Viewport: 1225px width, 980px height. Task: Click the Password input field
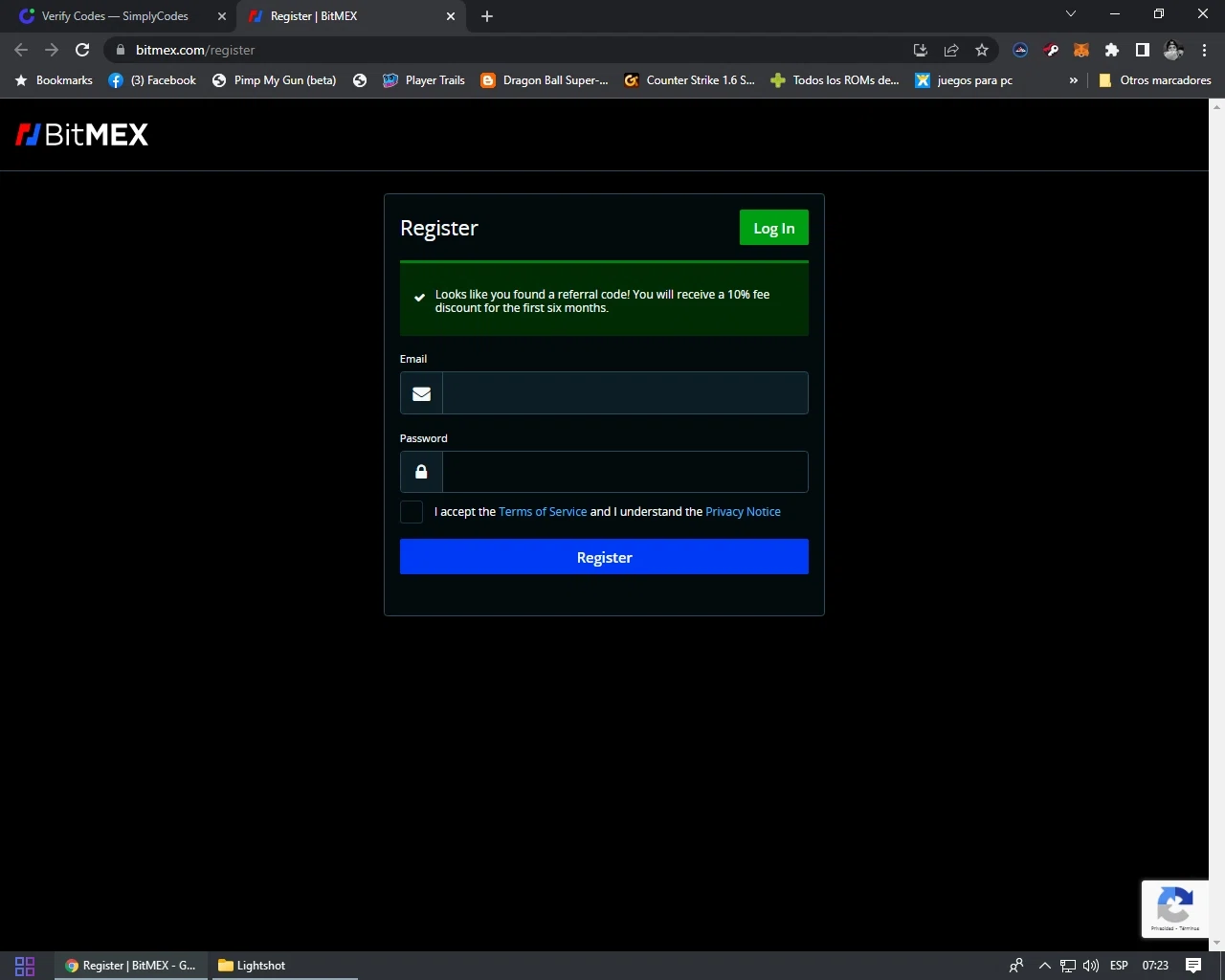click(625, 472)
